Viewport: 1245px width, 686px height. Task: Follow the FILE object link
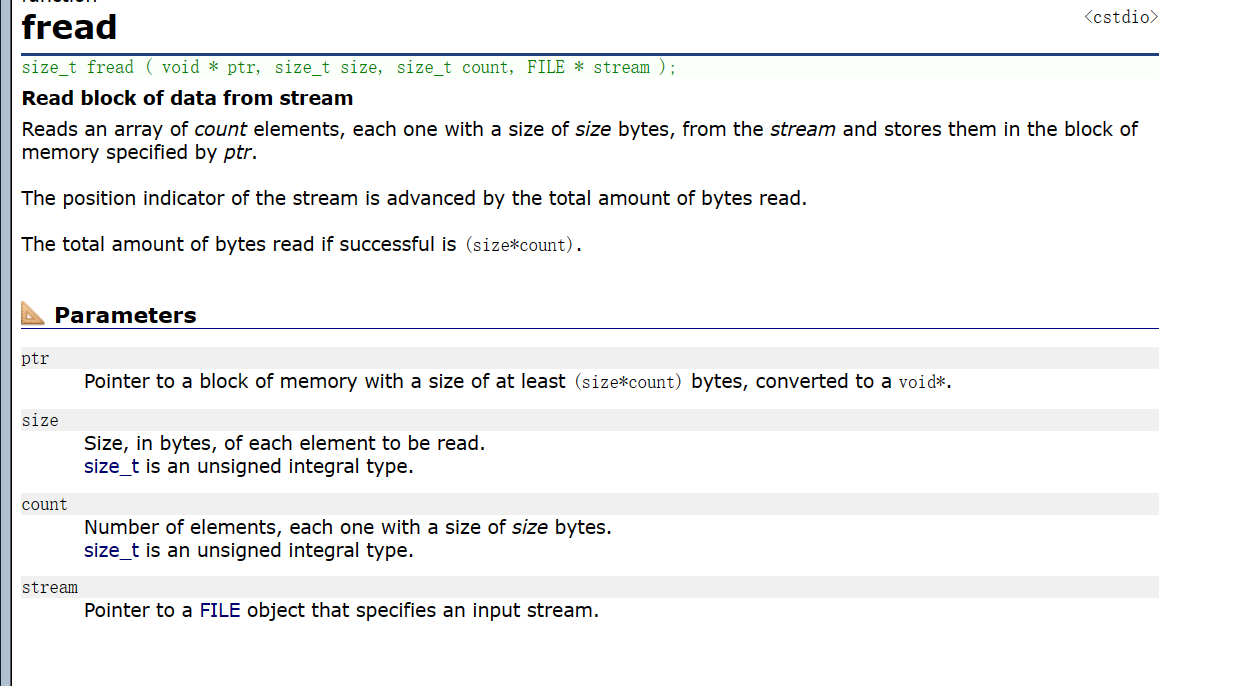click(220, 610)
